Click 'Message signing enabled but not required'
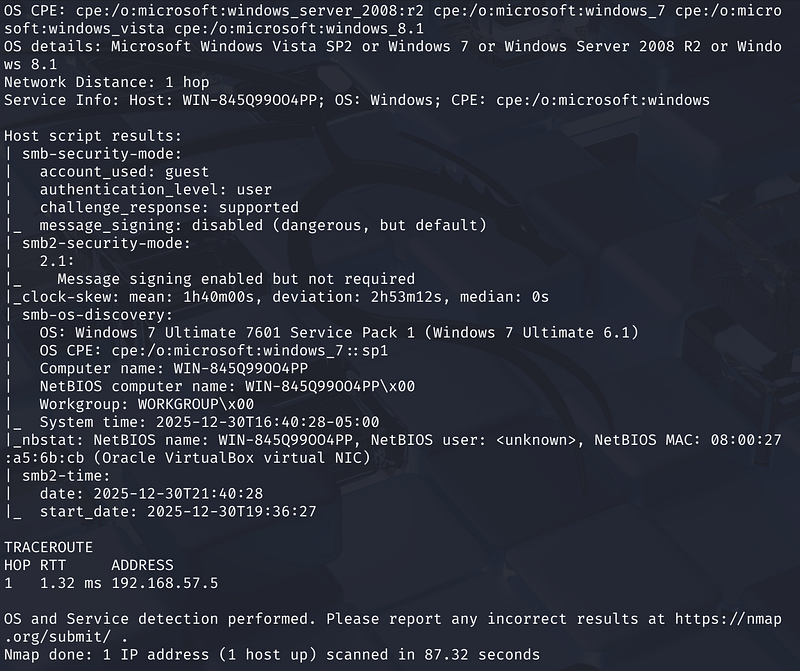The image size is (800, 671). tap(235, 279)
